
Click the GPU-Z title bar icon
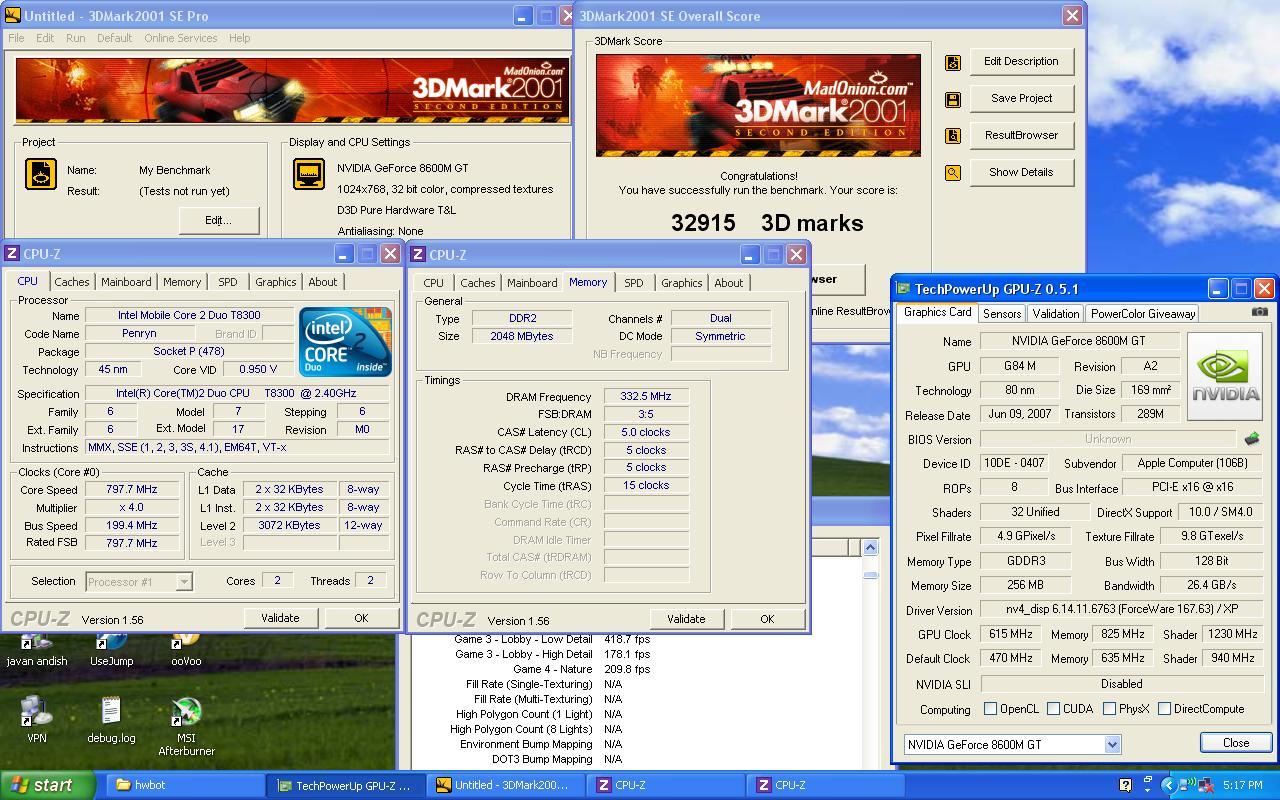(904, 289)
